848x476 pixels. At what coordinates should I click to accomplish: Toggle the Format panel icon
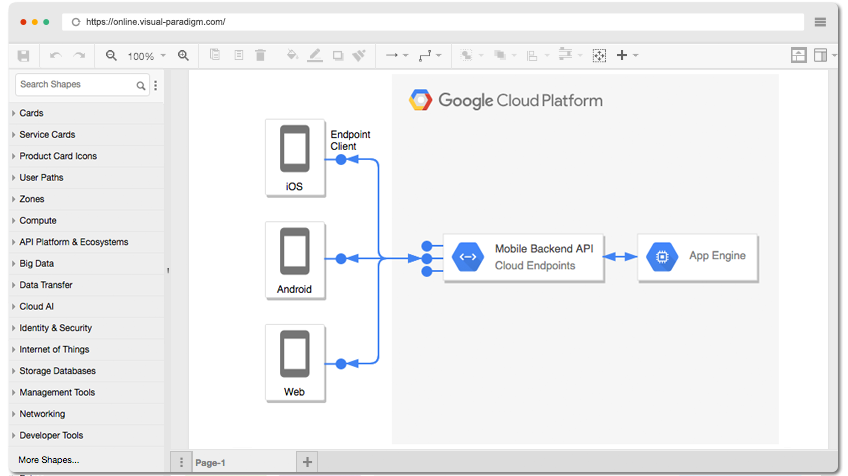(799, 56)
